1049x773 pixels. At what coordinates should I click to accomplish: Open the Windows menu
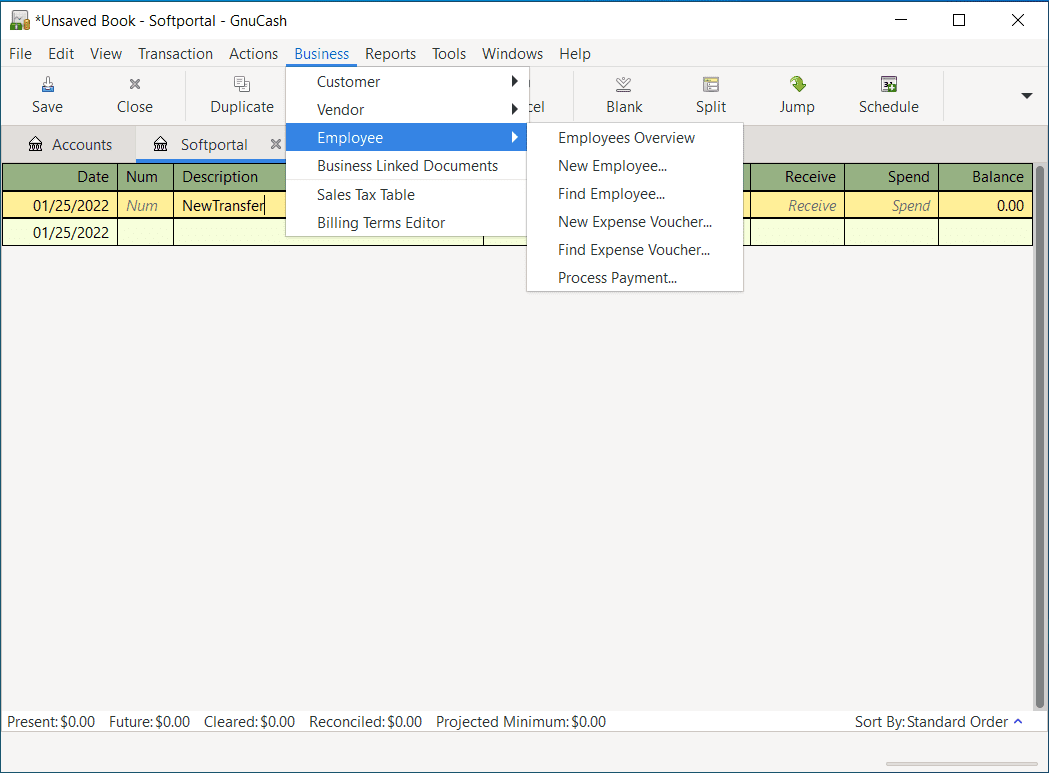512,54
